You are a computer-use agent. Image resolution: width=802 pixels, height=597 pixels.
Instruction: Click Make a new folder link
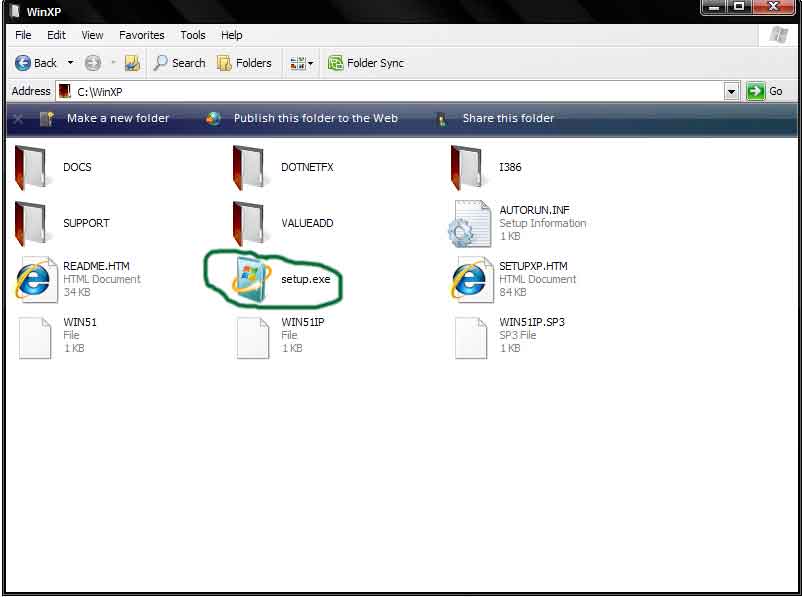(x=118, y=118)
